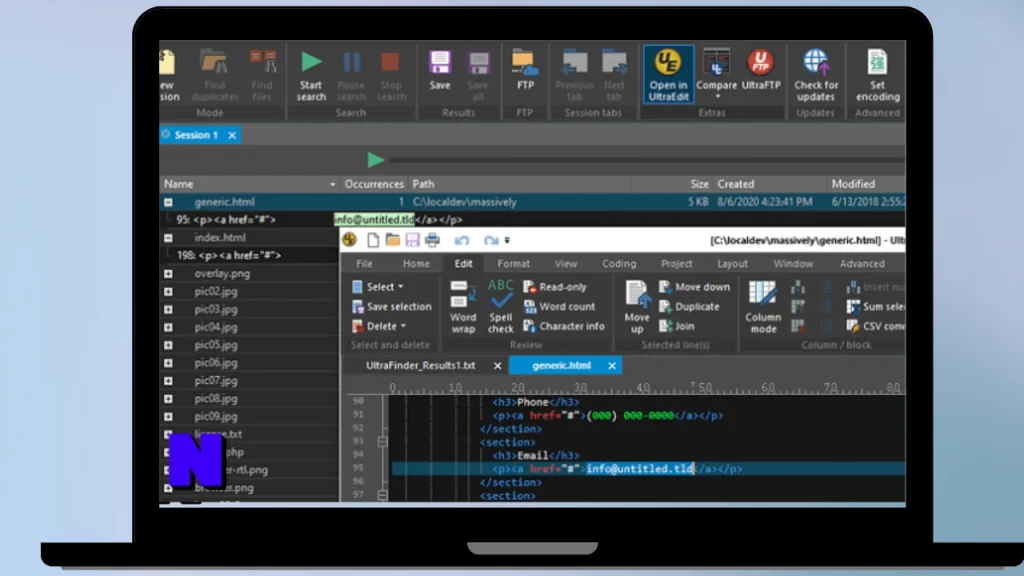Undo the last edit in UltraEdit
This screenshot has width=1024, height=576.
(462, 240)
